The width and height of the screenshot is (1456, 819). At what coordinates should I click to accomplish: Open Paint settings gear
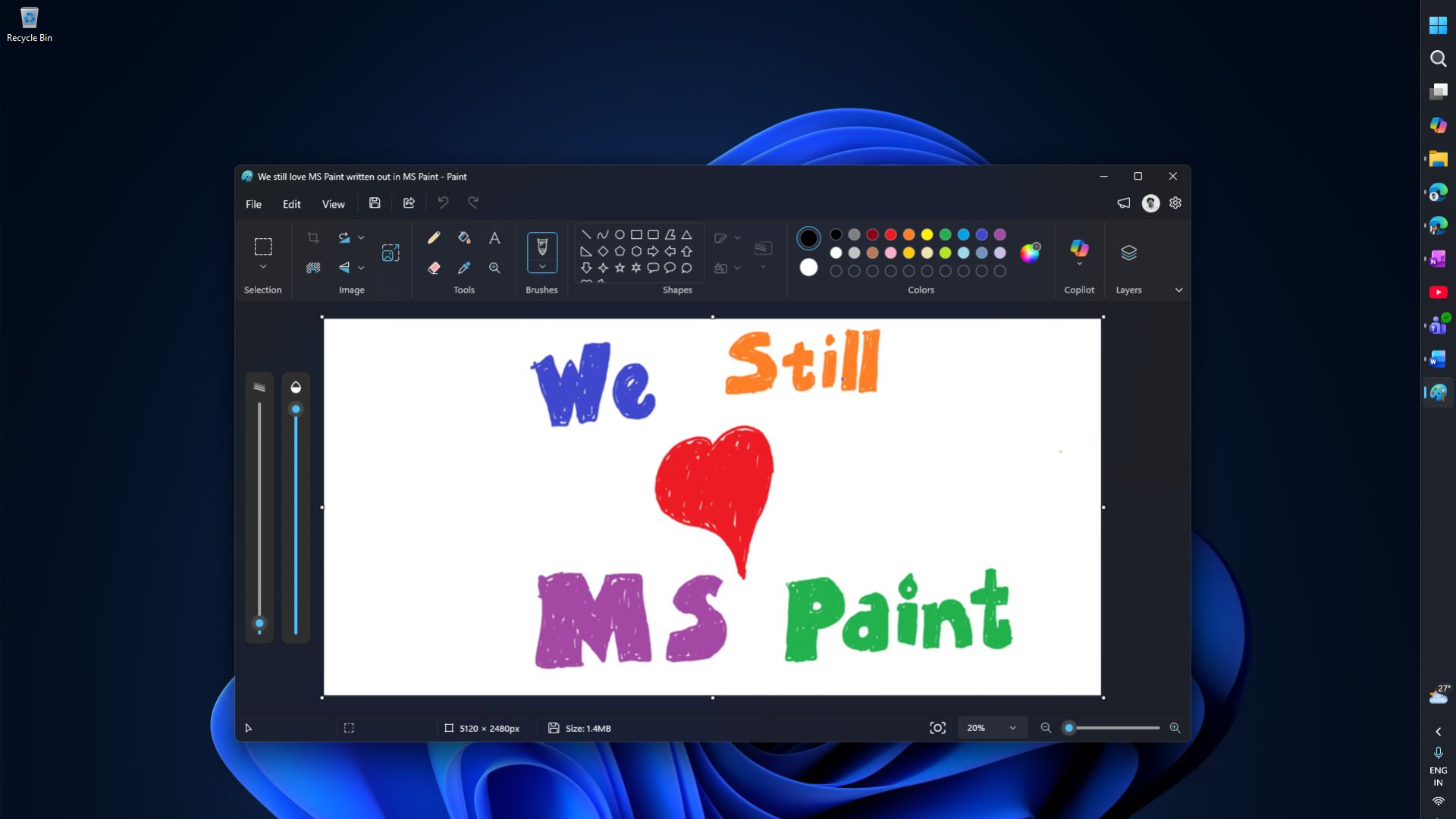click(x=1175, y=203)
